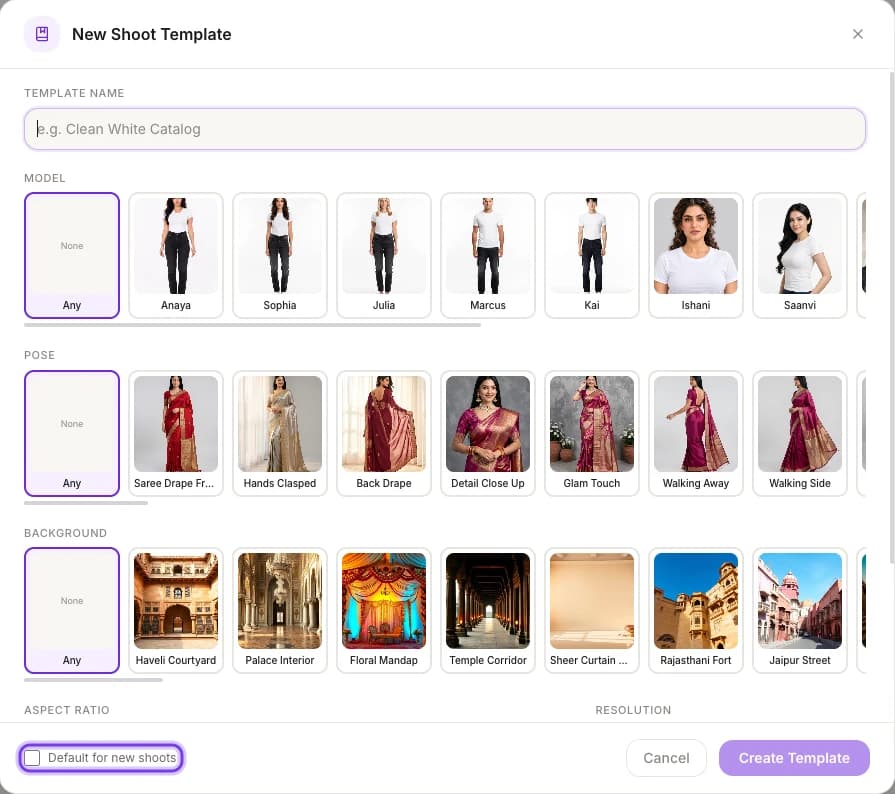Click the Model row horizontal scrollbar

click(252, 325)
